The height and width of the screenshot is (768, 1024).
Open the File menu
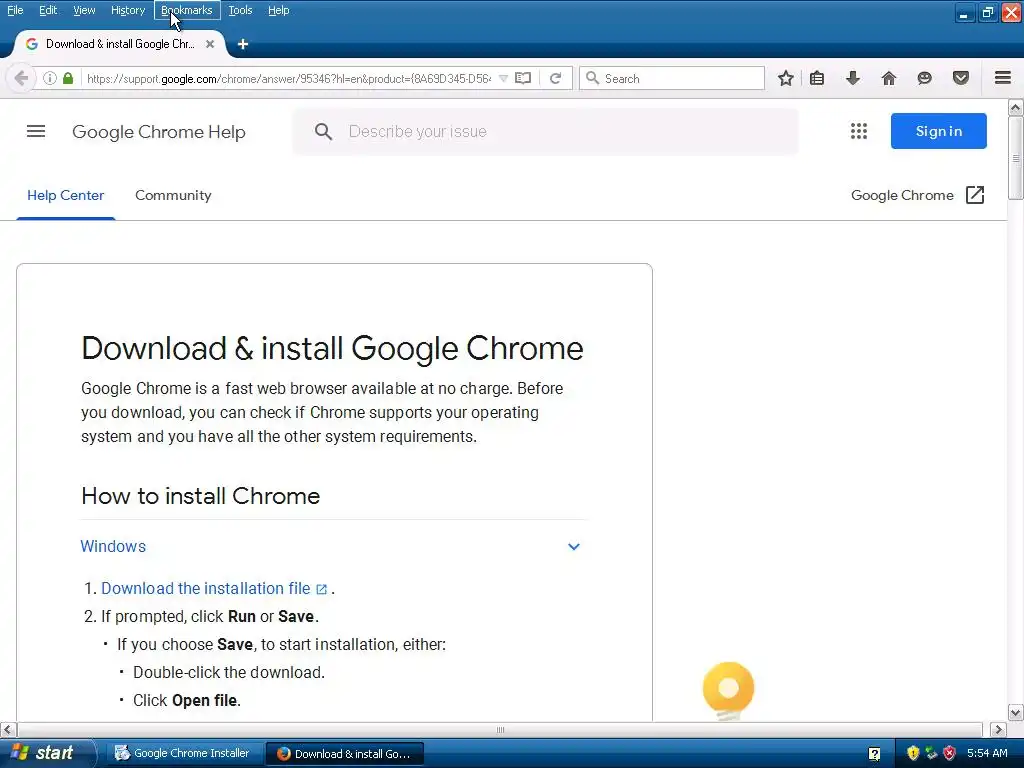coord(15,10)
